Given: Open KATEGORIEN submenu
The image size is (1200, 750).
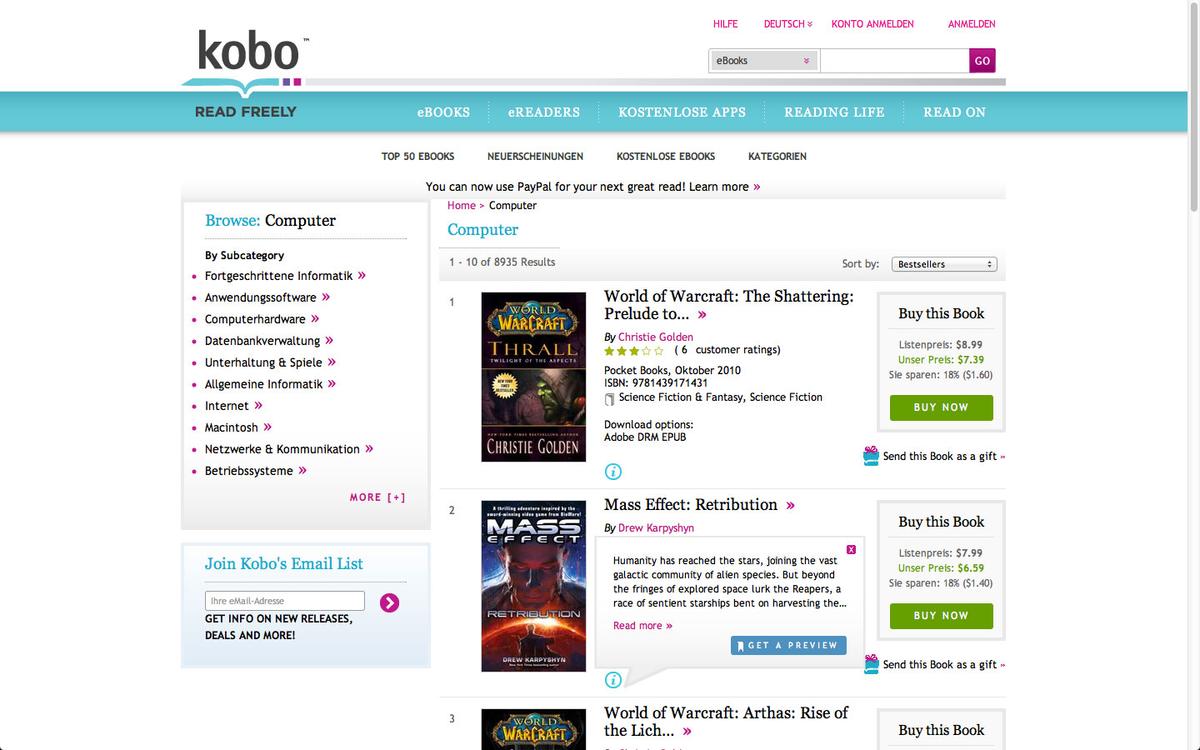Looking at the screenshot, I should point(777,156).
